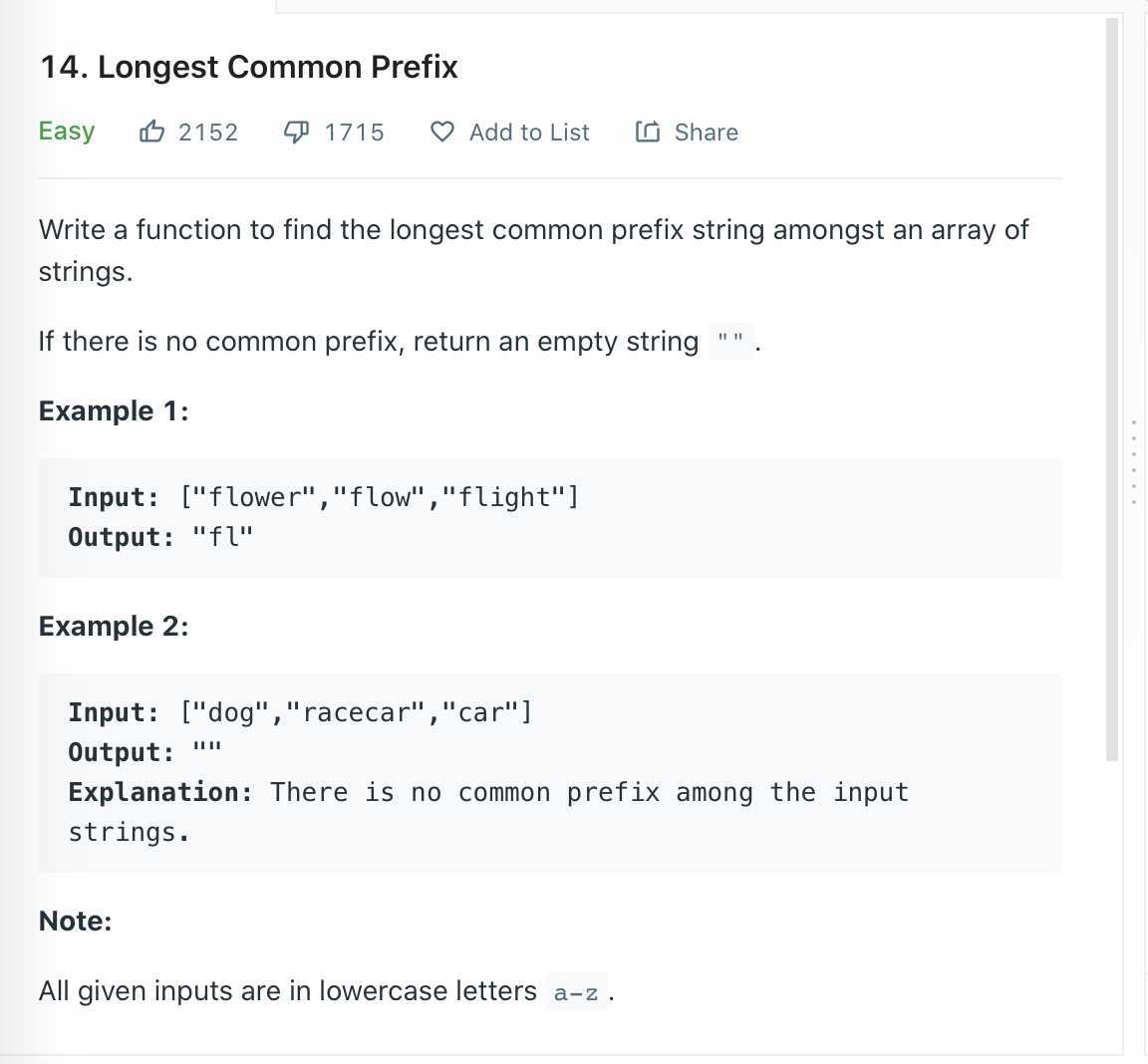Click the Explanation text in Example 2
This screenshot has width=1148, height=1064.
click(x=488, y=812)
